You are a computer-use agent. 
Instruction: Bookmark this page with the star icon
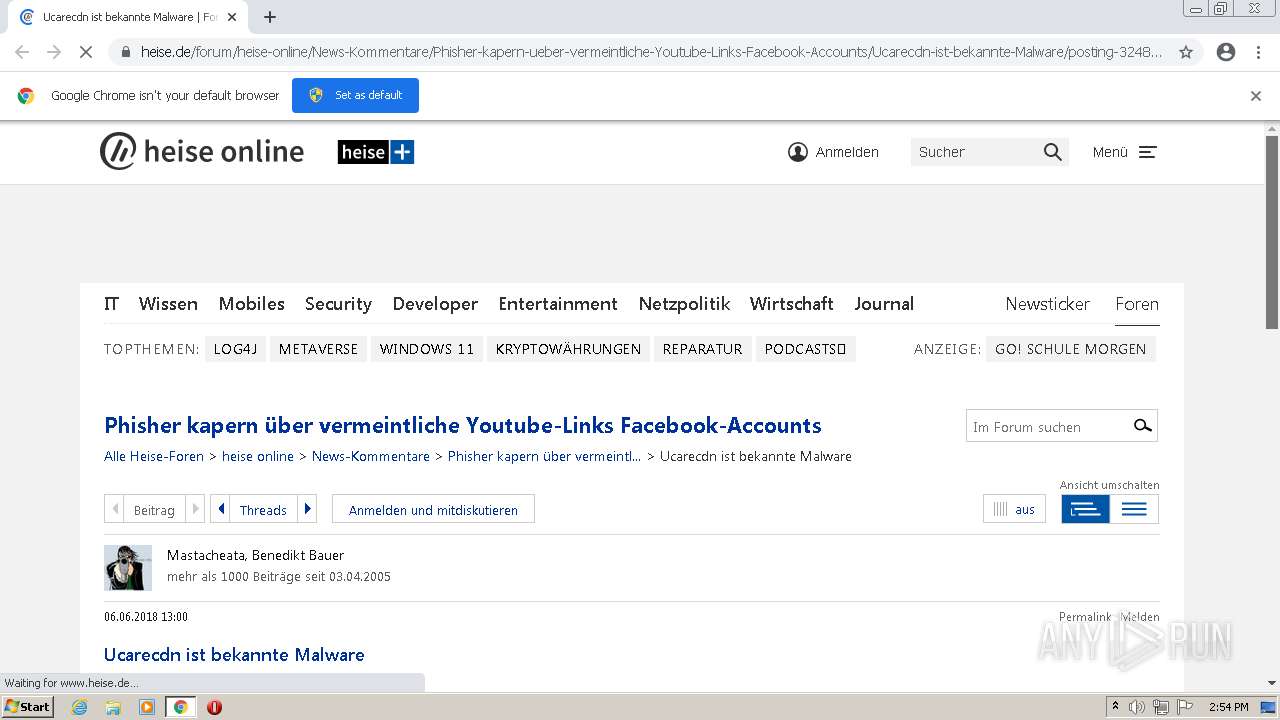1186,52
